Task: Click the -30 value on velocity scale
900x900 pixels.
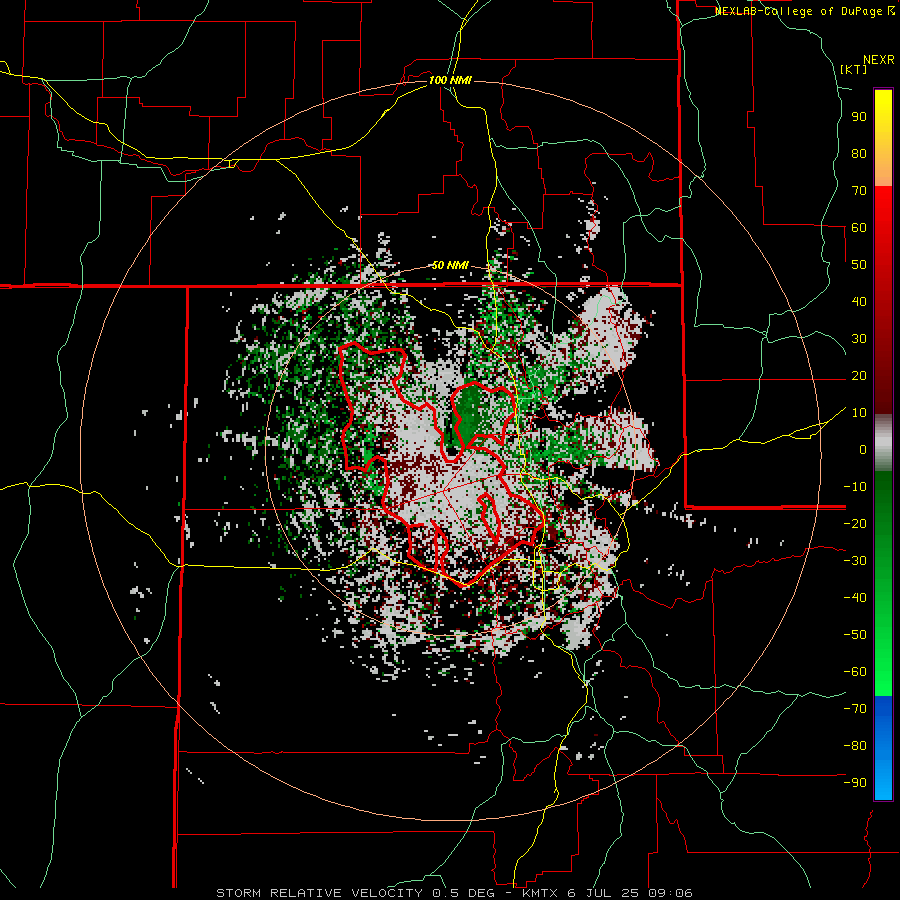Action: click(855, 561)
